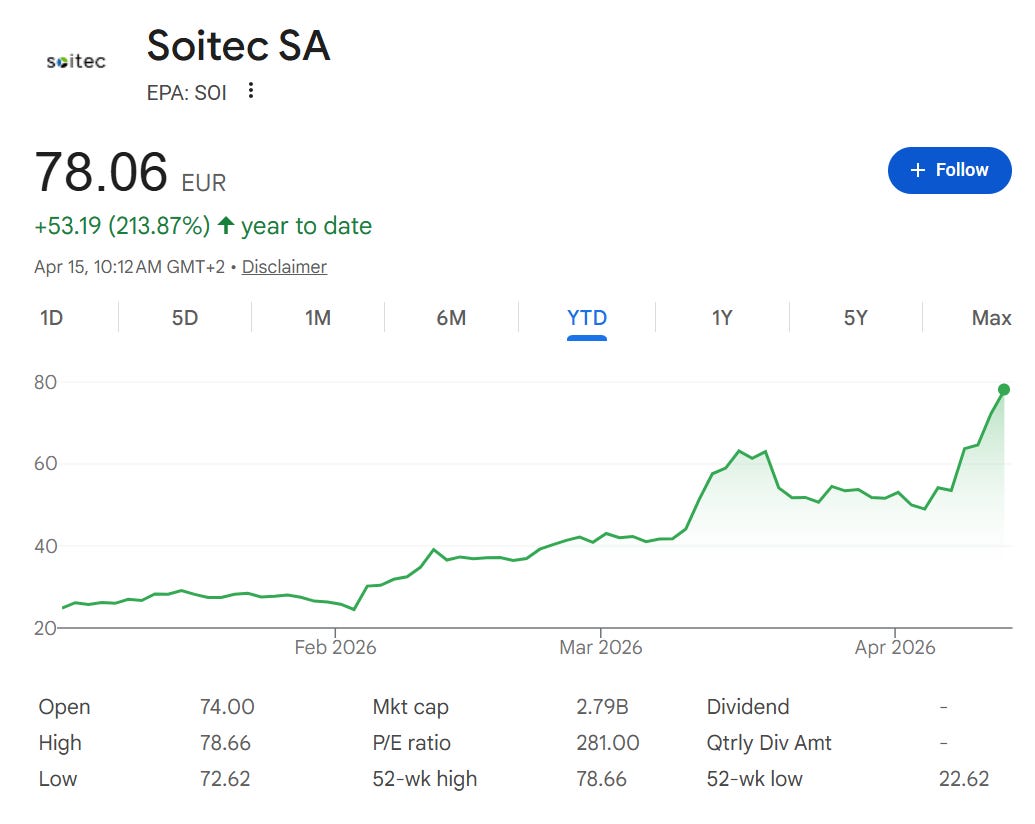Click the P/E ratio value 281.00
This screenshot has height=824, width=1035.
[607, 743]
